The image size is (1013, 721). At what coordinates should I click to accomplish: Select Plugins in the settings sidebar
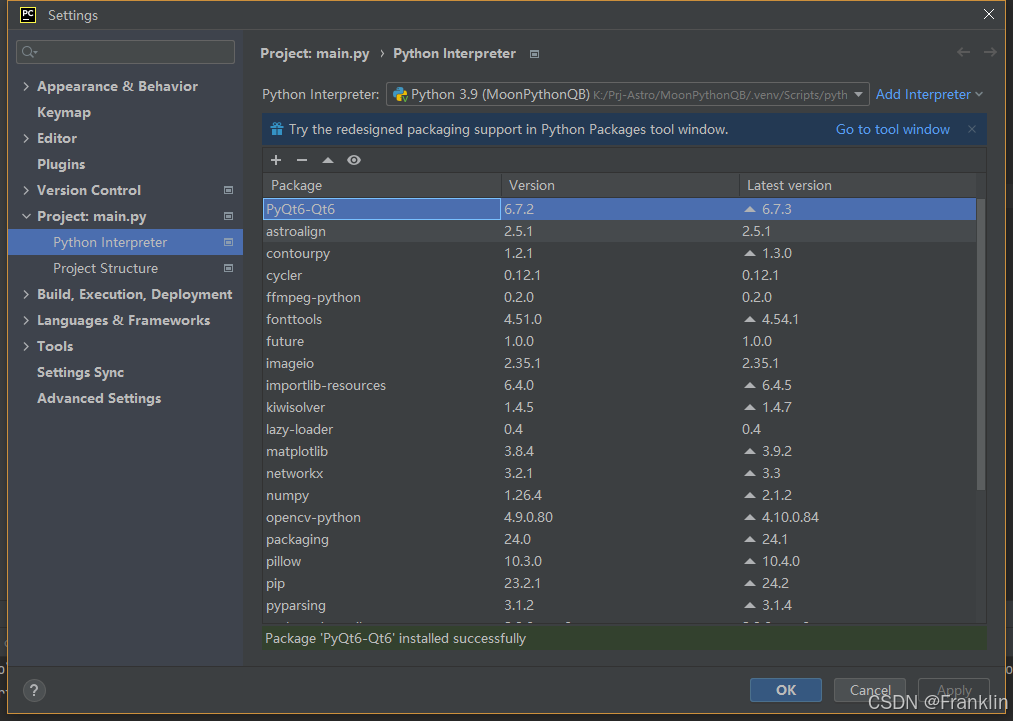pos(60,164)
